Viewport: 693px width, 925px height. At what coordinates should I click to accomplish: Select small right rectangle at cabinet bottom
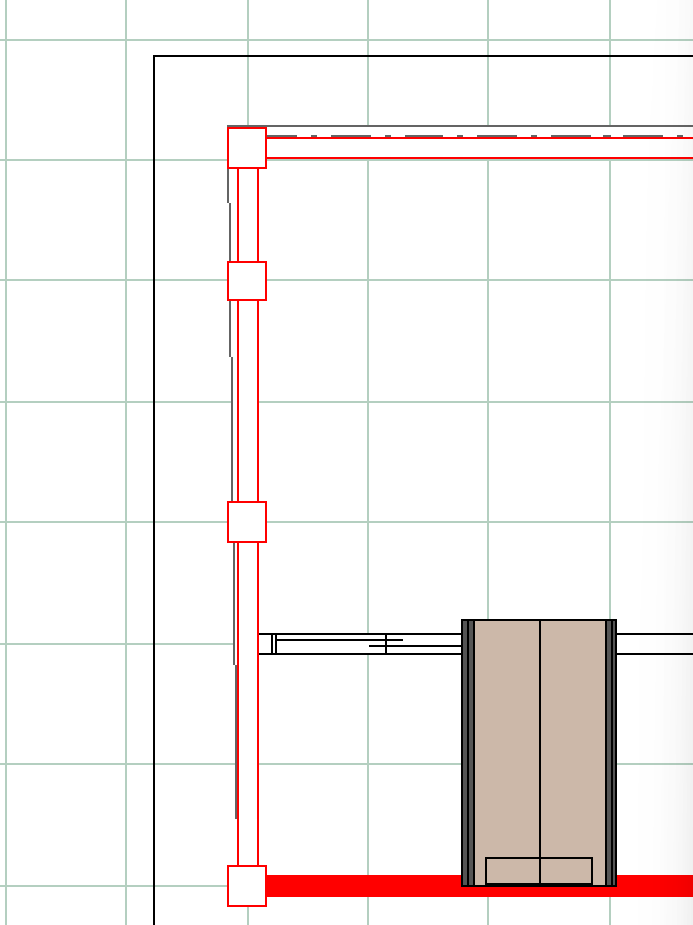(x=566, y=871)
